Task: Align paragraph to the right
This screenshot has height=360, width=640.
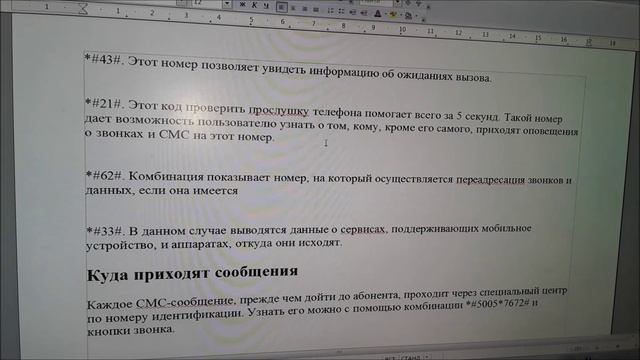Action: click(x=304, y=9)
